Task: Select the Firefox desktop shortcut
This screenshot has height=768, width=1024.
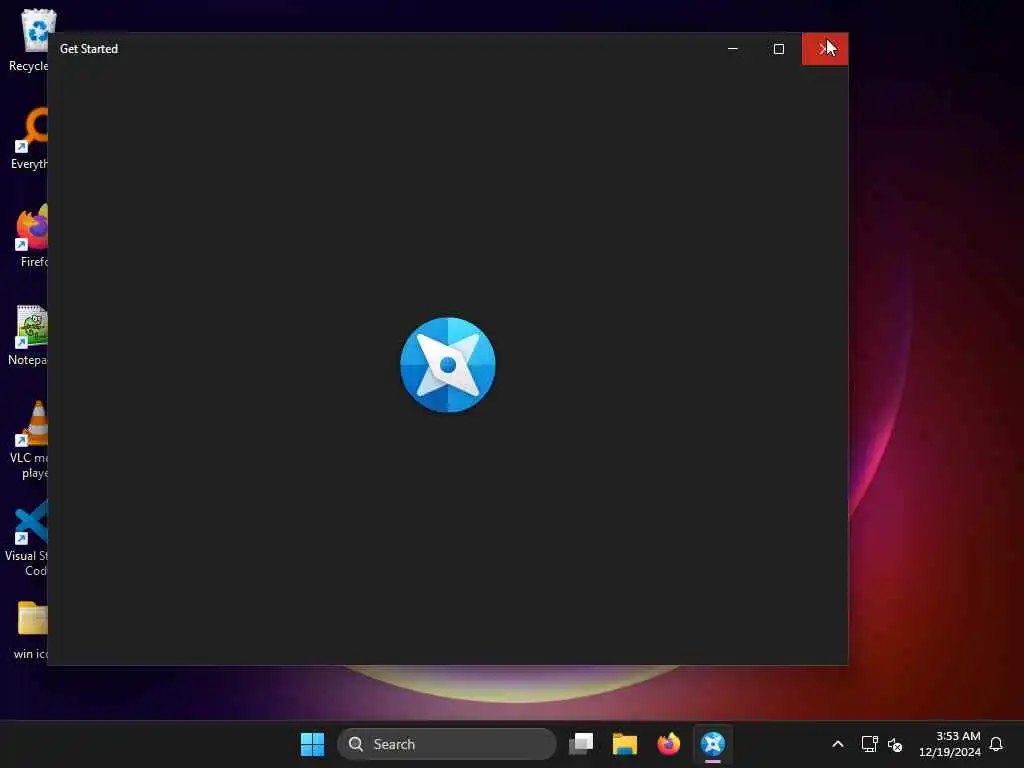Action: pos(31,236)
